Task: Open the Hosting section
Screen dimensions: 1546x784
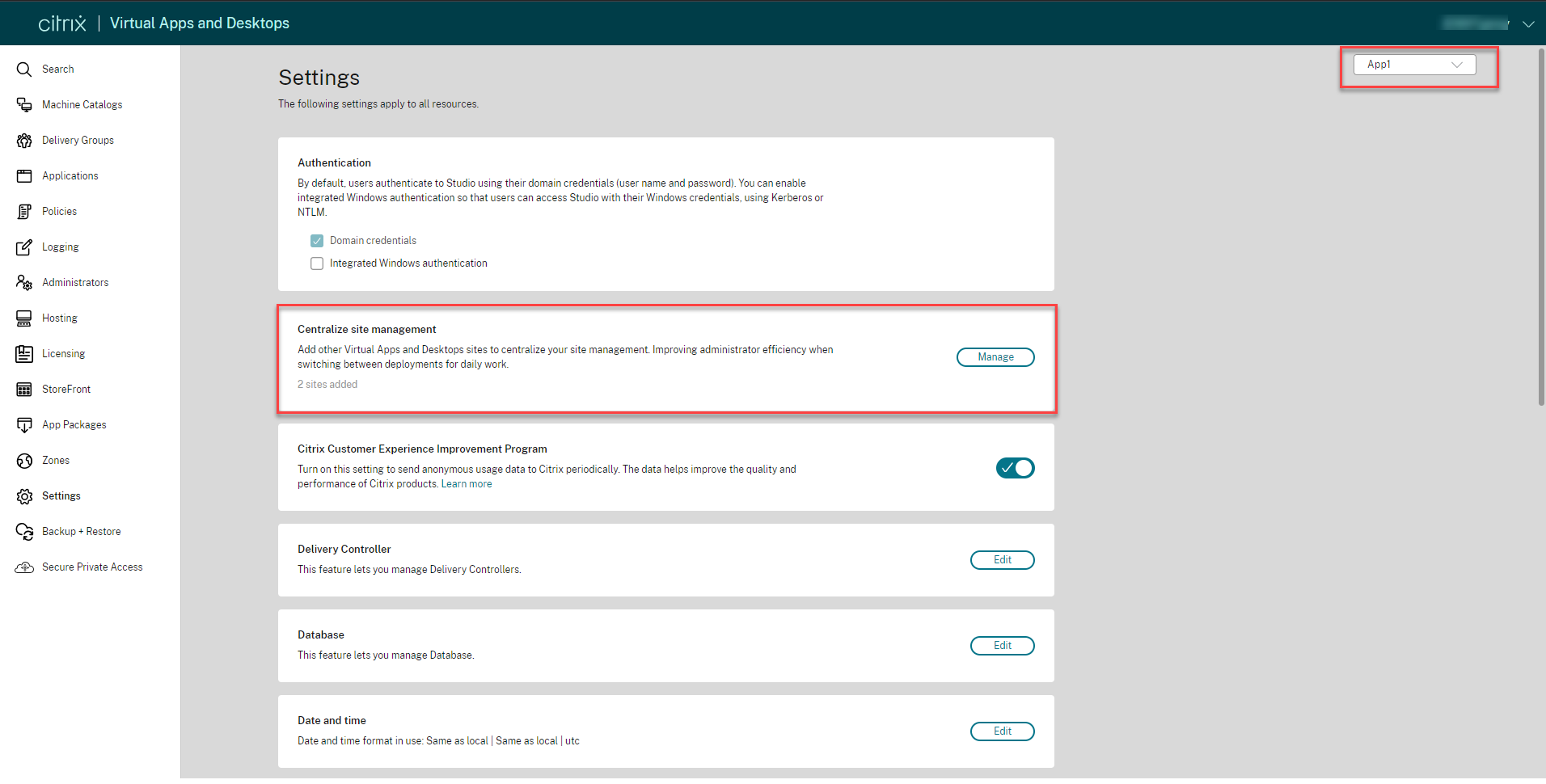Action: pyautogui.click(x=59, y=318)
